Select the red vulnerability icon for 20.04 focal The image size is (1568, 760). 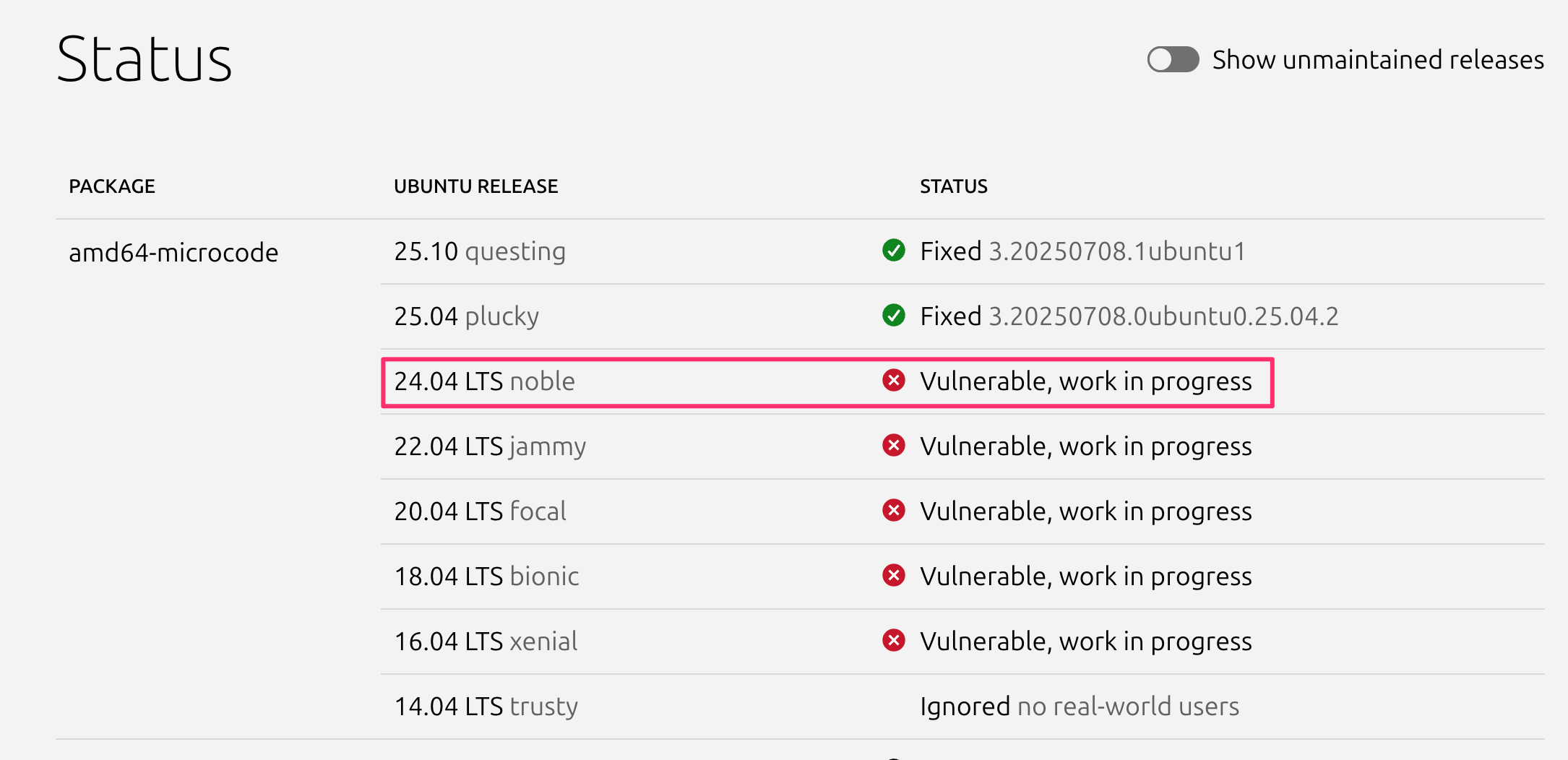tap(894, 511)
